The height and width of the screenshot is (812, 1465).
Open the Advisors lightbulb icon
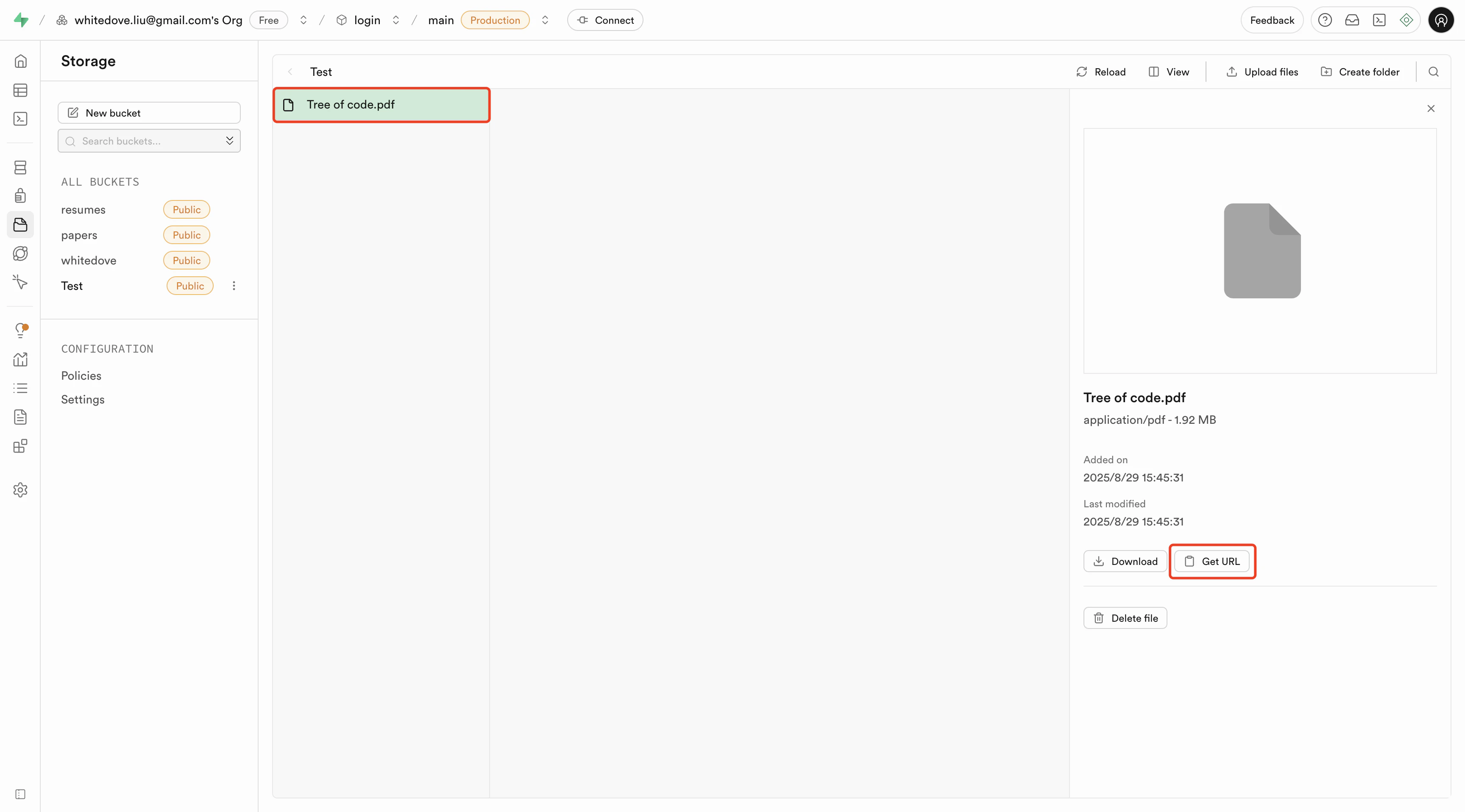[x=20, y=330]
